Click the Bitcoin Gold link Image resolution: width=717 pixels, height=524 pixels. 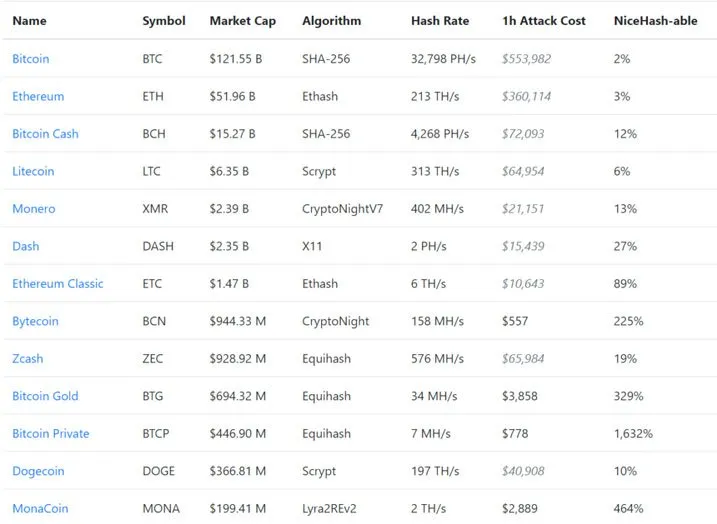point(45,396)
